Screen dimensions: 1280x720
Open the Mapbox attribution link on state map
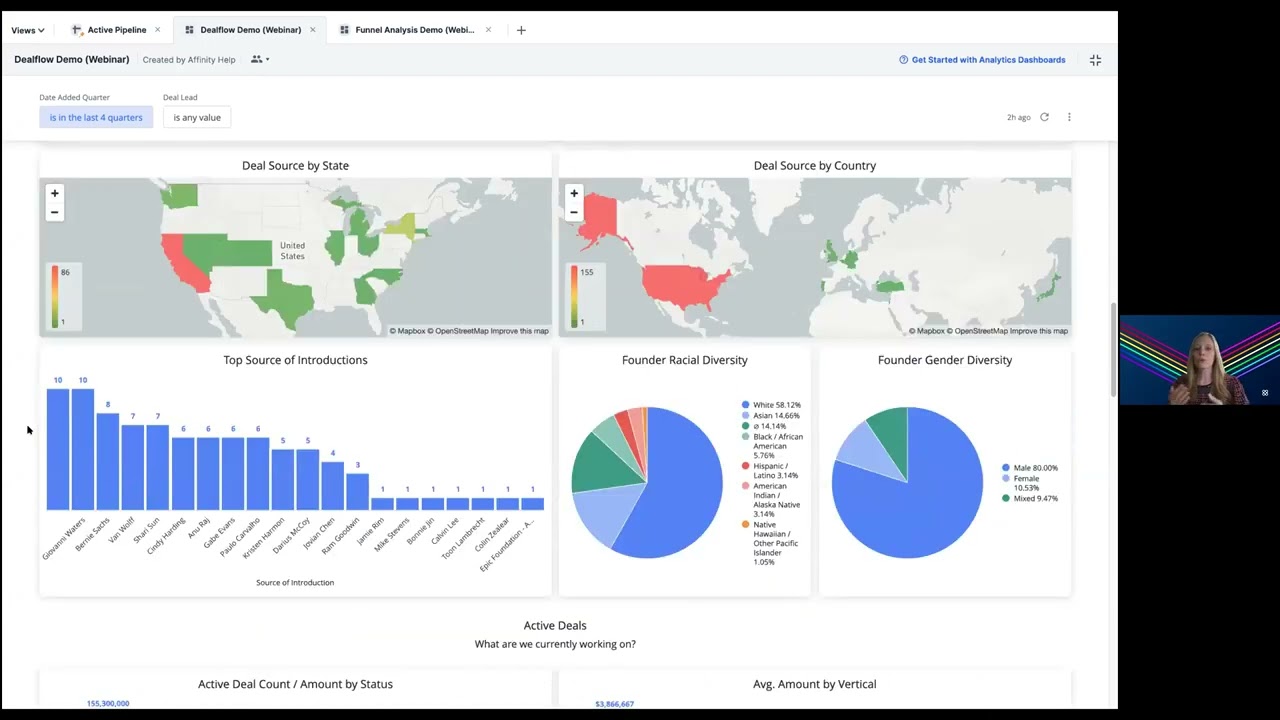[407, 331]
